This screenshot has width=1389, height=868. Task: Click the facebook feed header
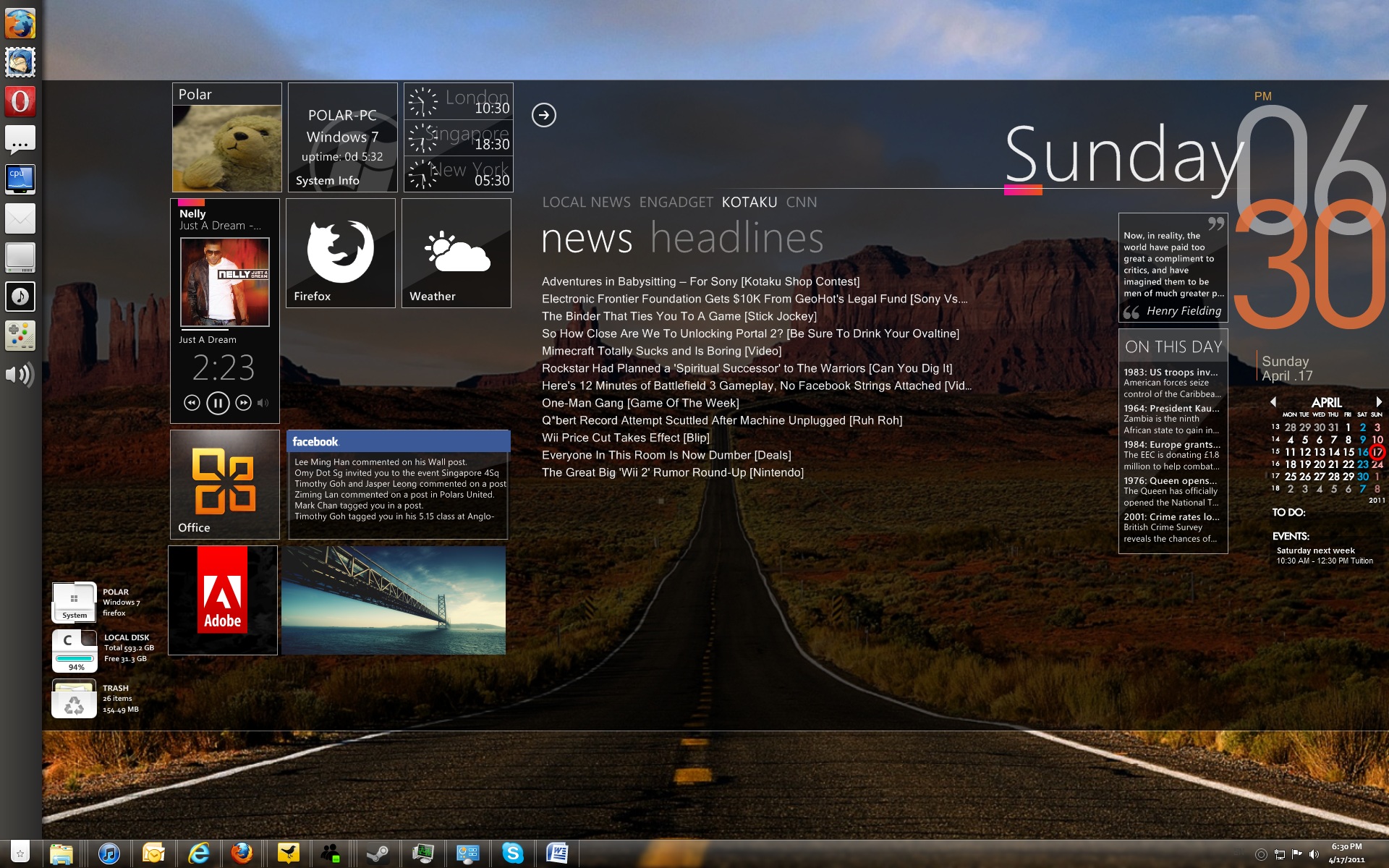coord(399,441)
